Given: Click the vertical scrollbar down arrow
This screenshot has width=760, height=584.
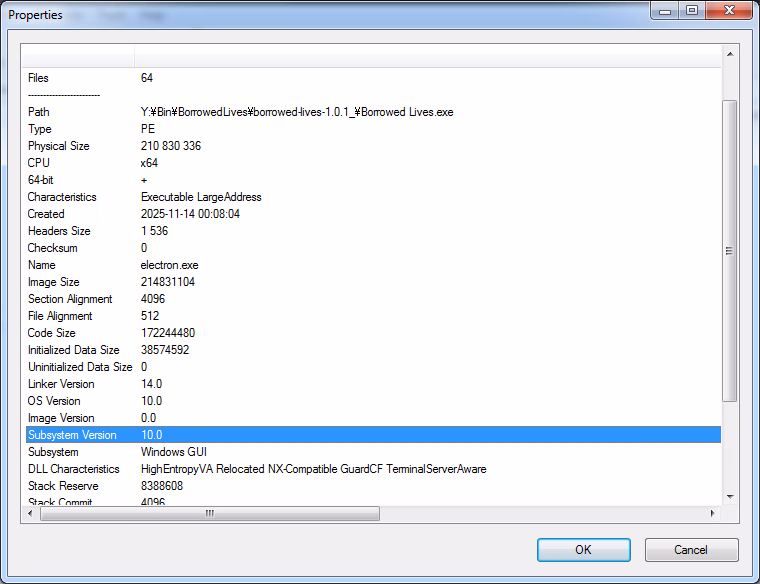Looking at the screenshot, I should 729,496.
